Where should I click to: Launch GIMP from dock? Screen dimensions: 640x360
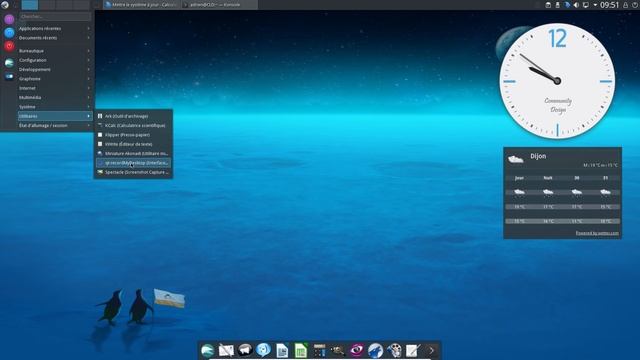coord(338,350)
